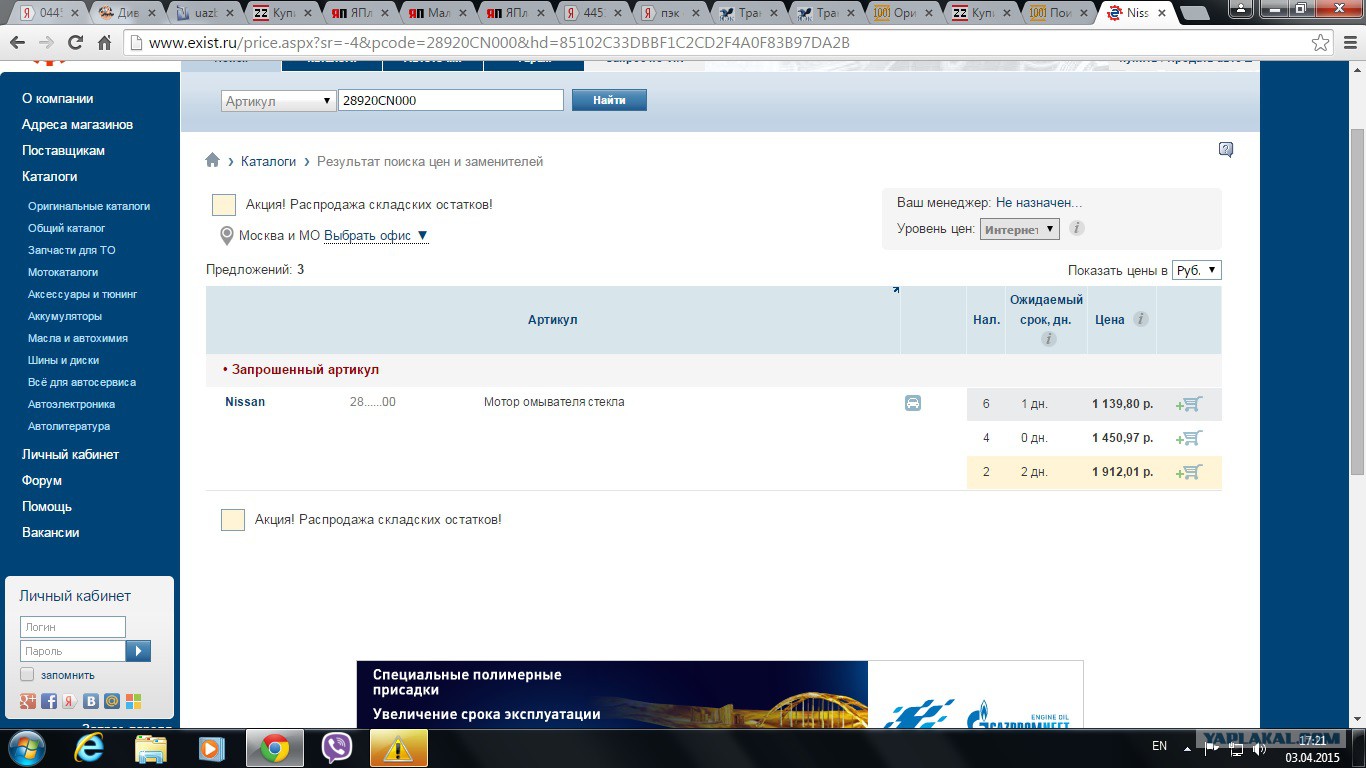Expand the Выбрать офис selector

tap(376, 236)
